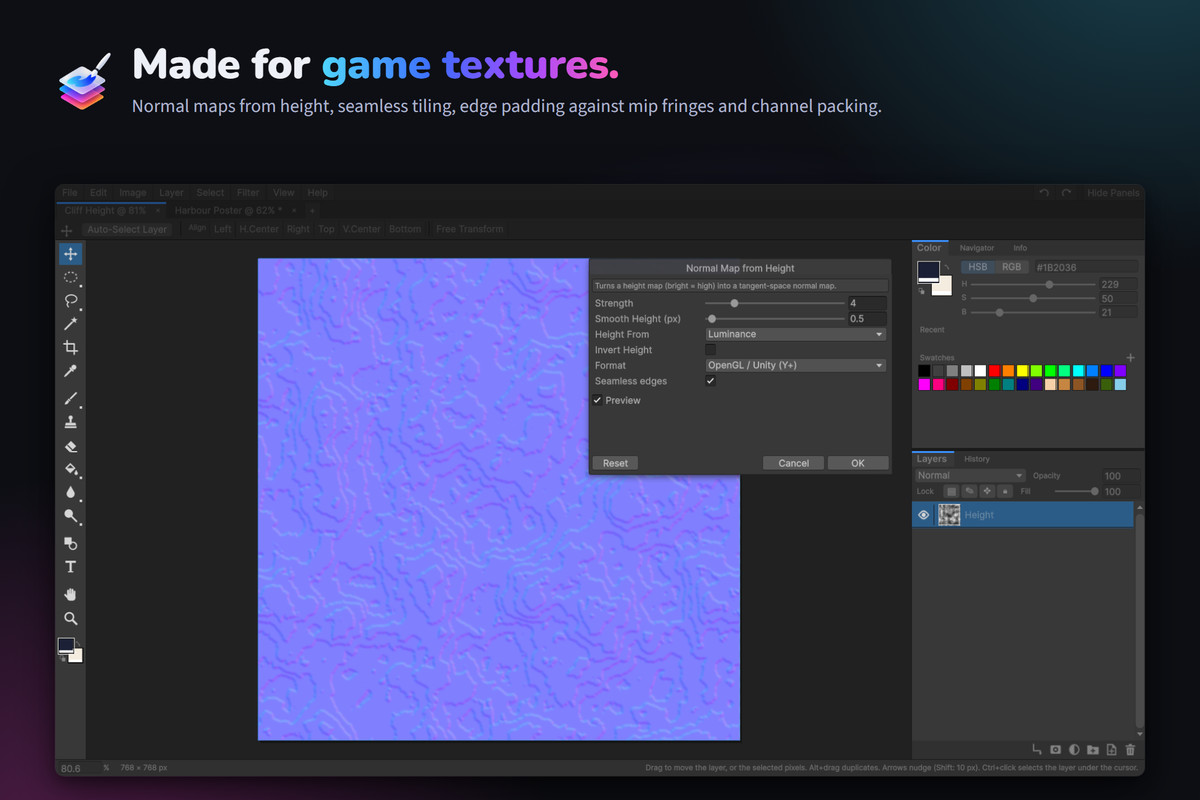Switch color mode to RGB

pyautogui.click(x=1012, y=267)
